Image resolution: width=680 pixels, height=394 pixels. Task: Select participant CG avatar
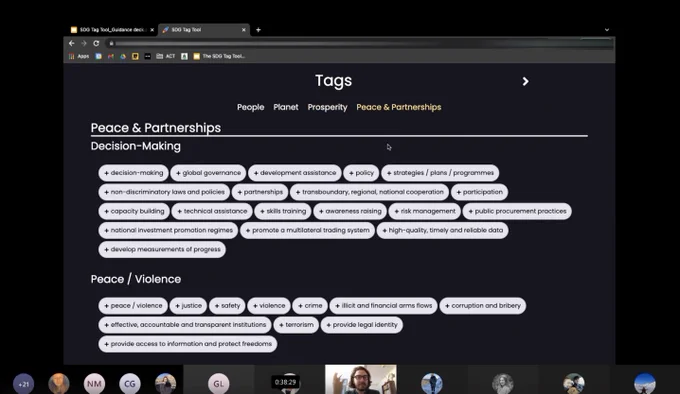tap(130, 384)
